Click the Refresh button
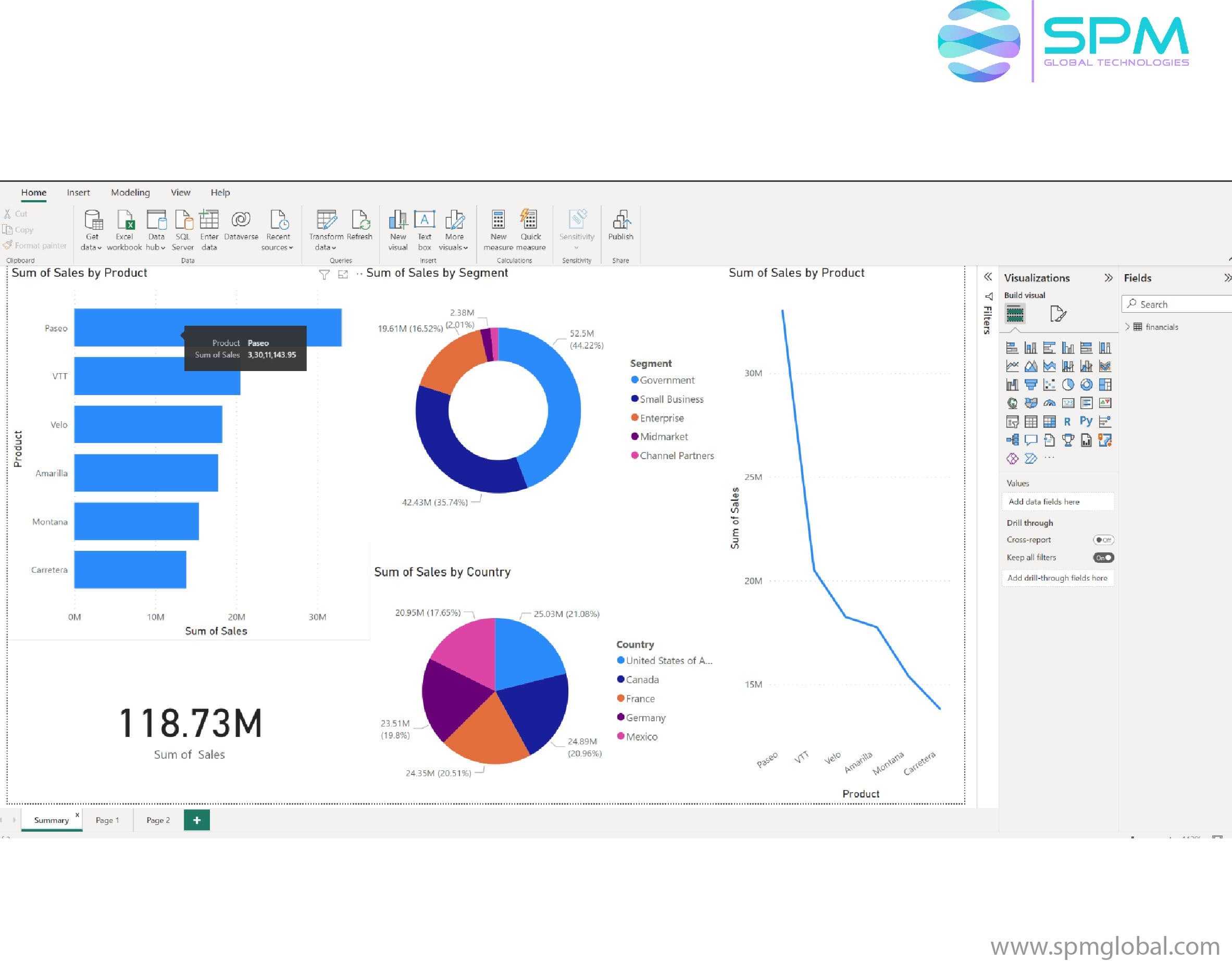 click(x=359, y=225)
